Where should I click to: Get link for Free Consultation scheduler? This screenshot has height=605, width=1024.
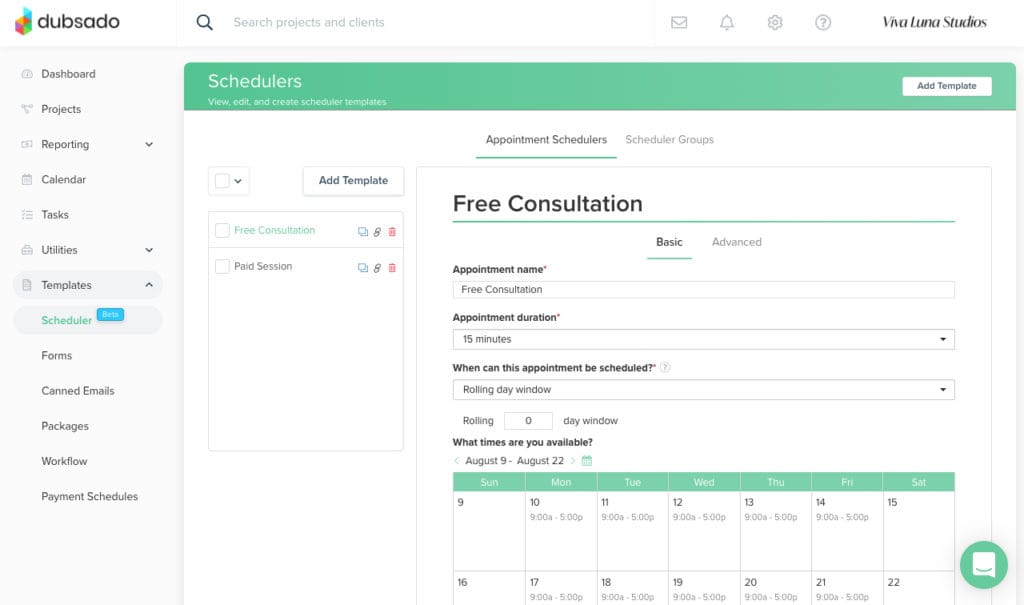pyautogui.click(x=377, y=231)
